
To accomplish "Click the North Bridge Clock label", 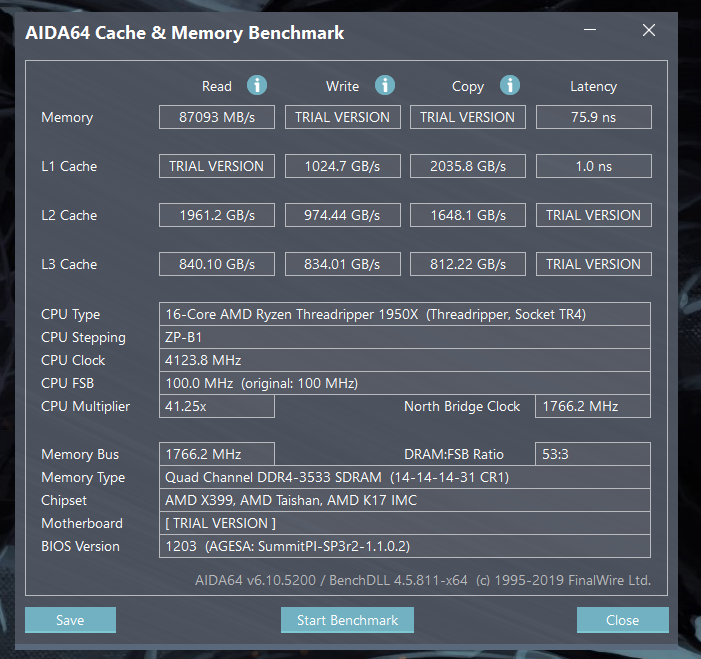I will point(462,406).
